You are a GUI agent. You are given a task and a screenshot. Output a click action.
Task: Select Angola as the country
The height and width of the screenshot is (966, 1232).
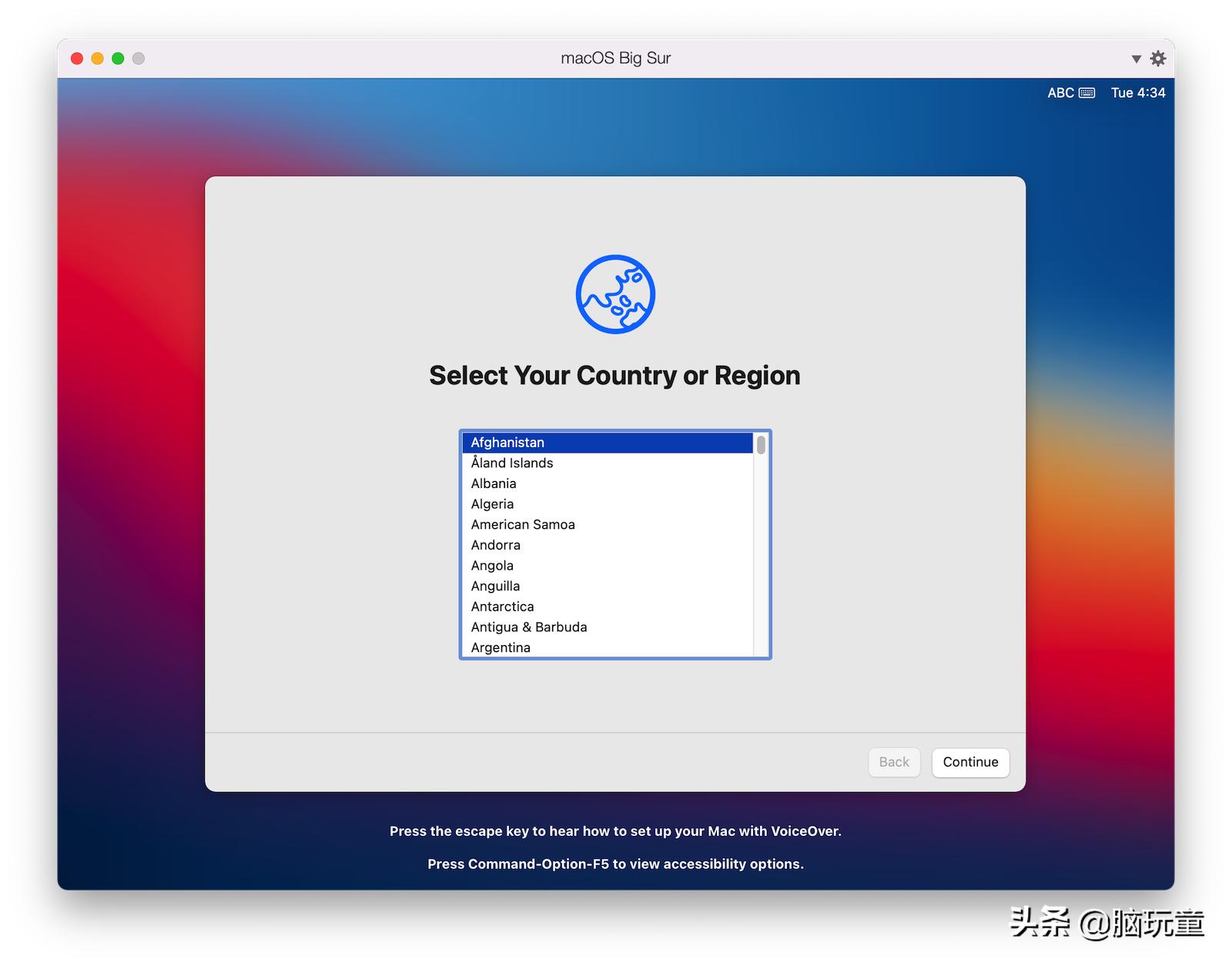608,566
